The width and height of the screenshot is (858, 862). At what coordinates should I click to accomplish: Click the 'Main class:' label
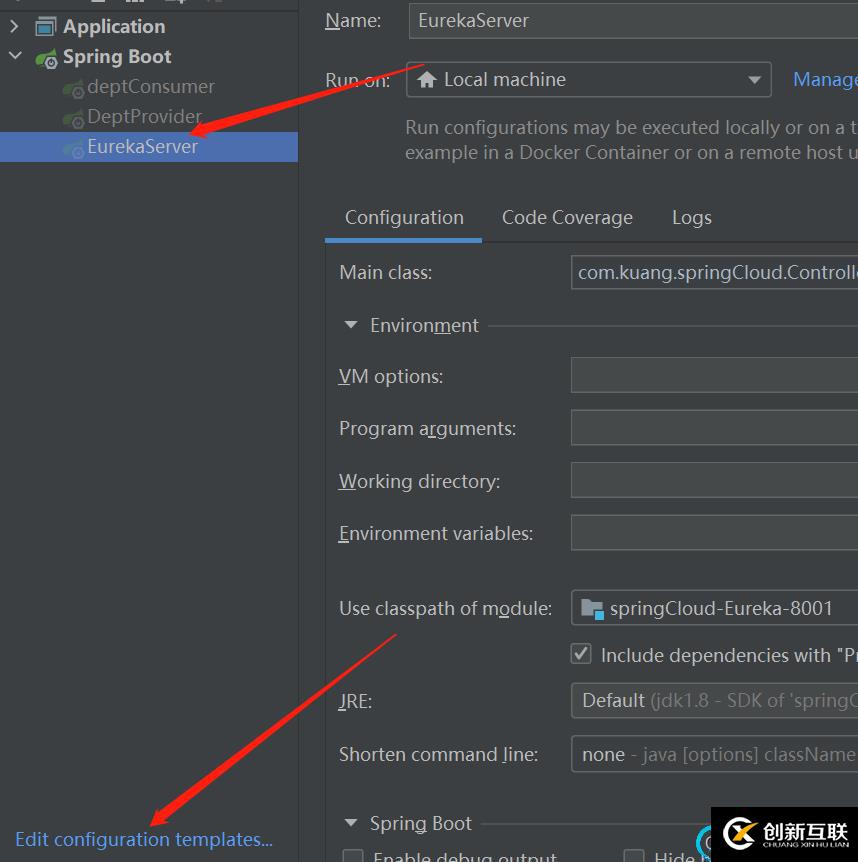click(x=385, y=272)
